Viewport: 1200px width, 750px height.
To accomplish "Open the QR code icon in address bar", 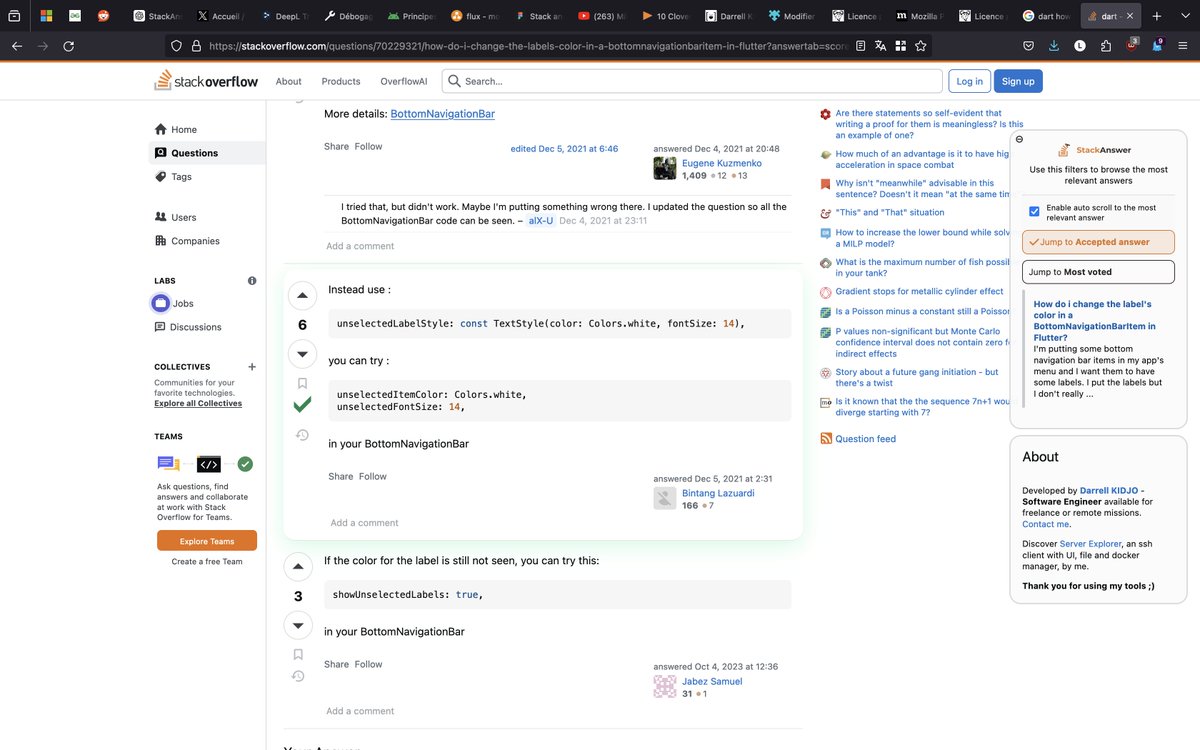I will tap(901, 46).
